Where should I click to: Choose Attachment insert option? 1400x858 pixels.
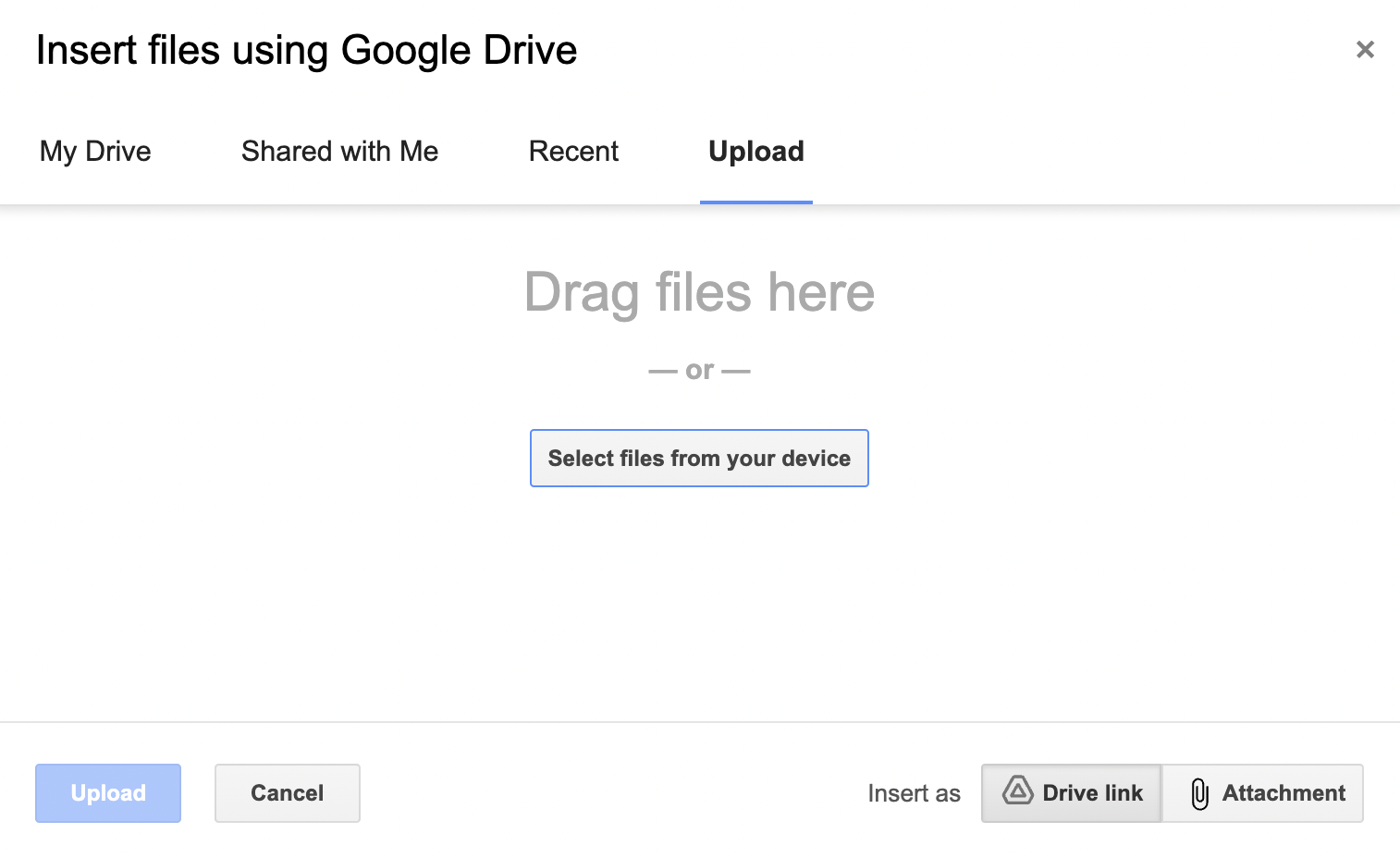pos(1263,793)
